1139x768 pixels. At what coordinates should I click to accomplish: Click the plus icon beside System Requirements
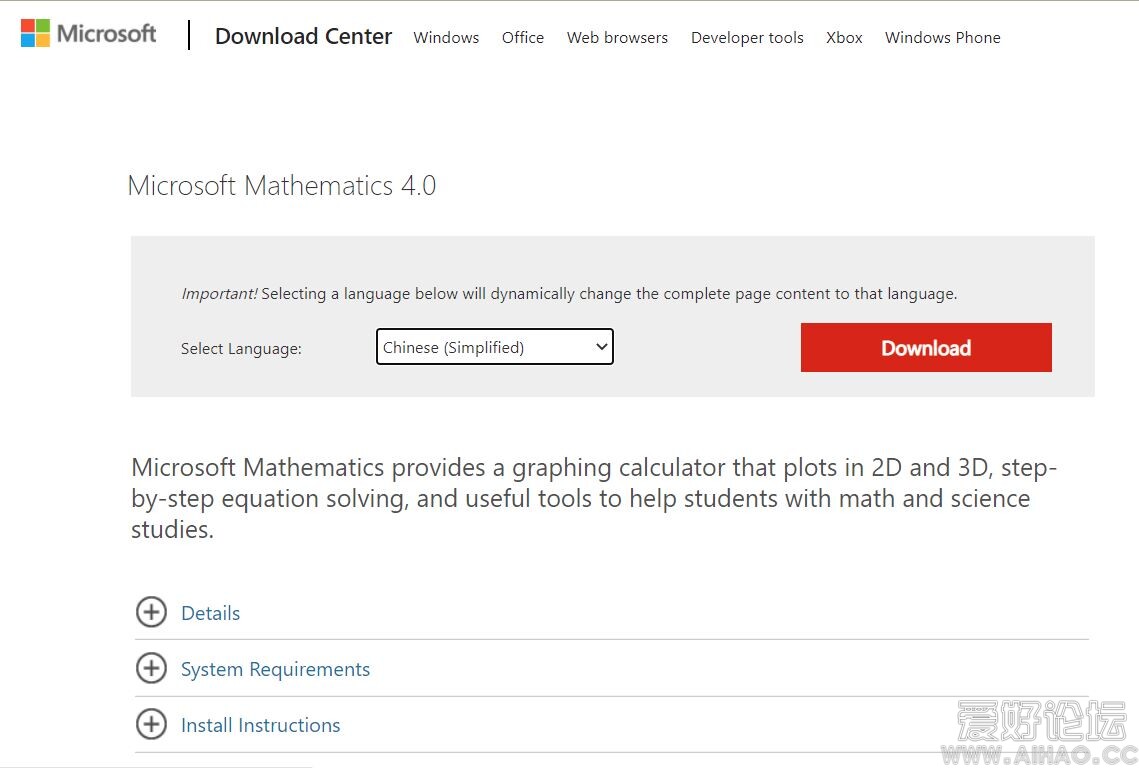tap(151, 668)
